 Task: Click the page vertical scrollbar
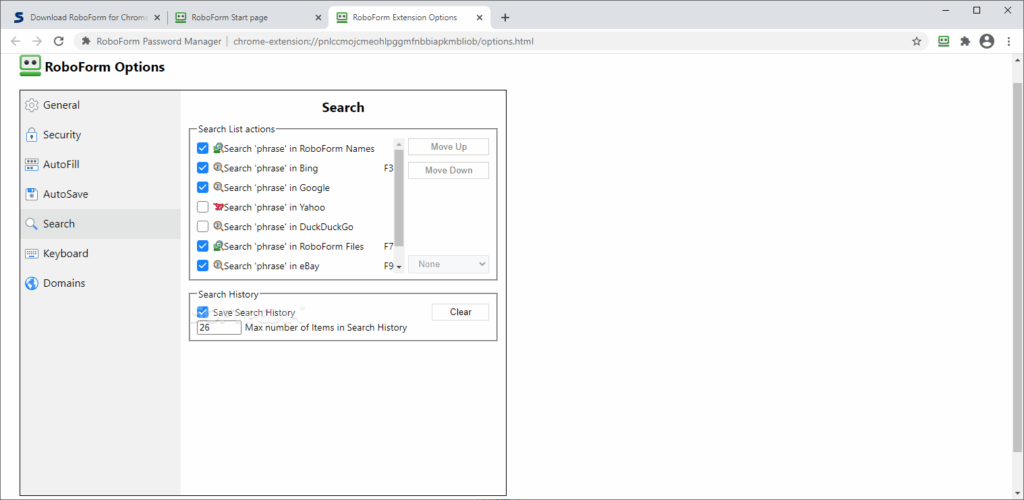1017,268
